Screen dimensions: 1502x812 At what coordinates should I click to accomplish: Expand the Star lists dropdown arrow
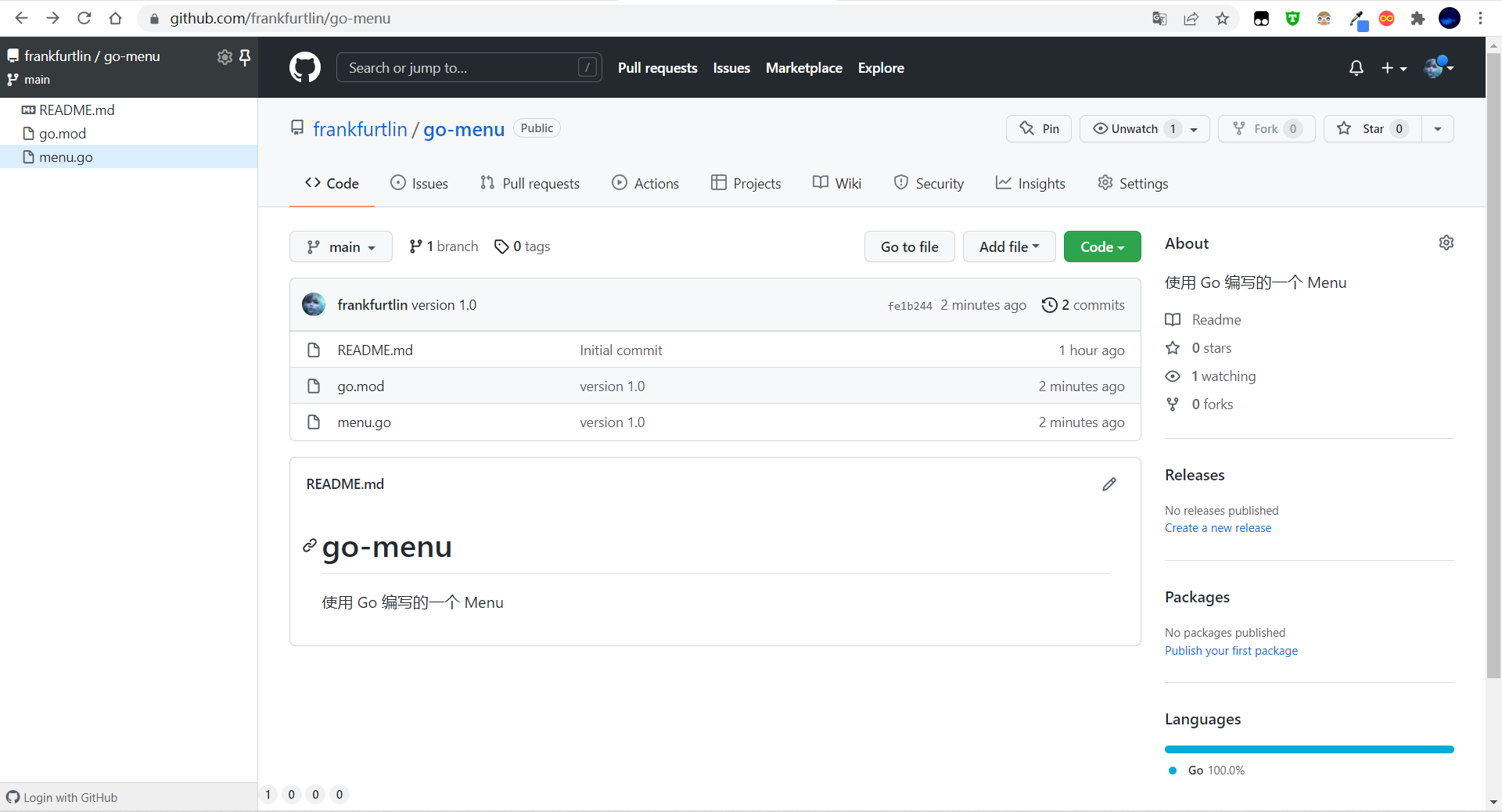1438,129
